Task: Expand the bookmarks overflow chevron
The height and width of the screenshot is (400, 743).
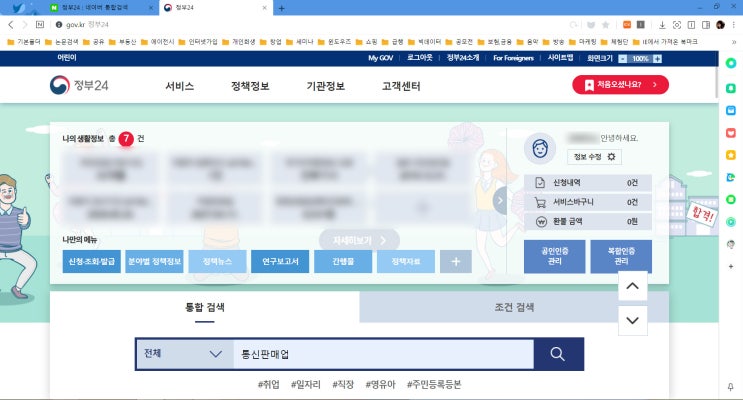Action: [x=734, y=42]
